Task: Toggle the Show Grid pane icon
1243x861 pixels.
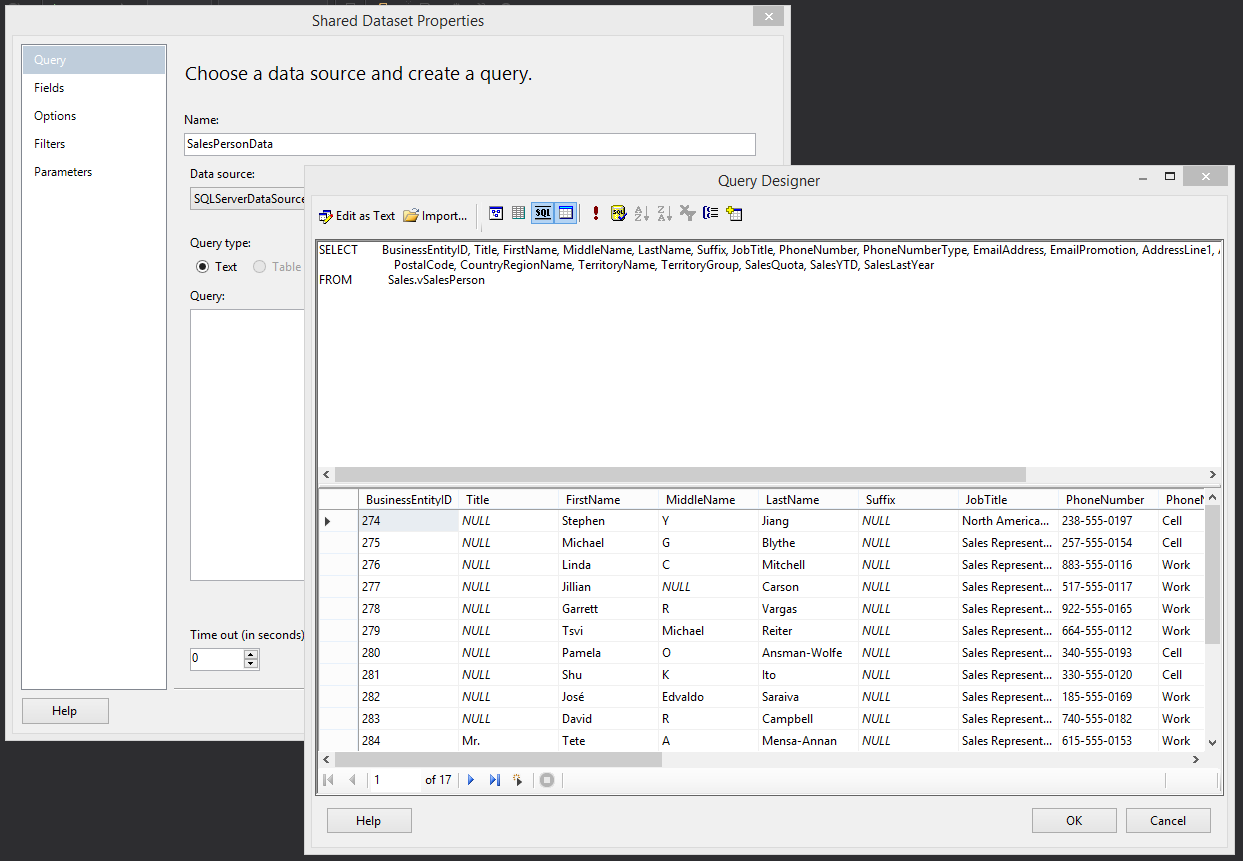Action: [518, 213]
